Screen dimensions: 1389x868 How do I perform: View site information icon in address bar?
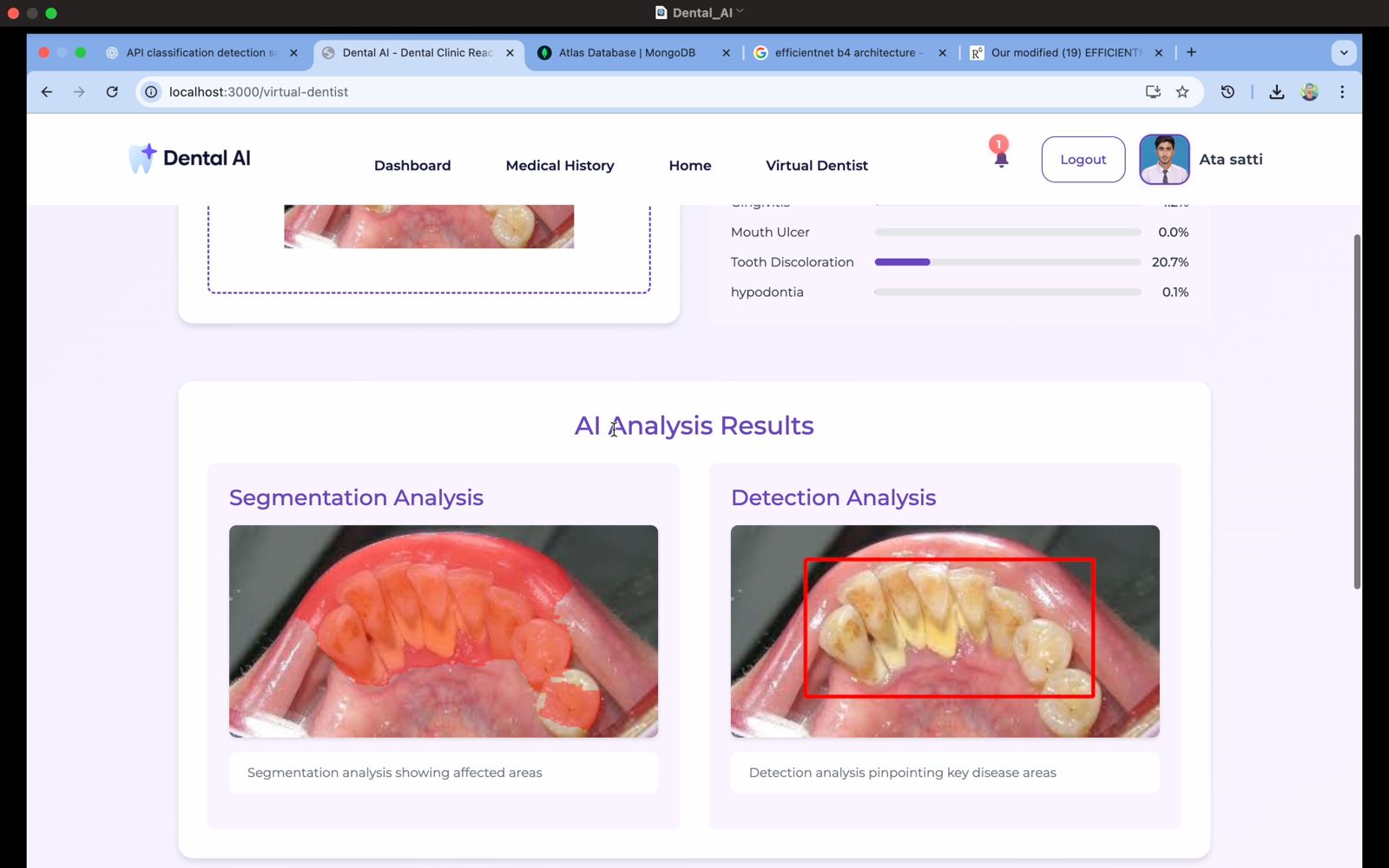(x=151, y=92)
